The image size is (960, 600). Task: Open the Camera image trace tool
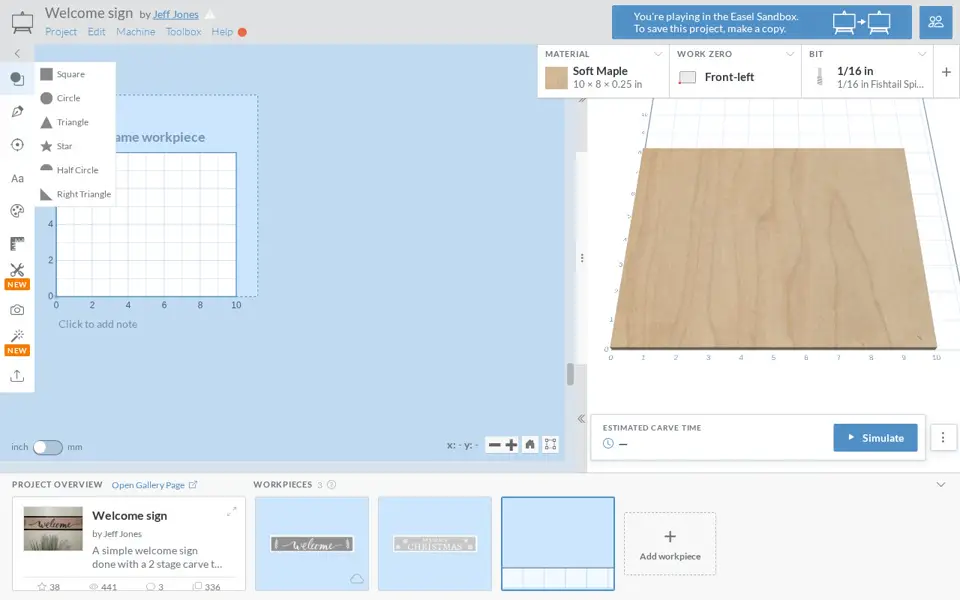pyautogui.click(x=17, y=310)
